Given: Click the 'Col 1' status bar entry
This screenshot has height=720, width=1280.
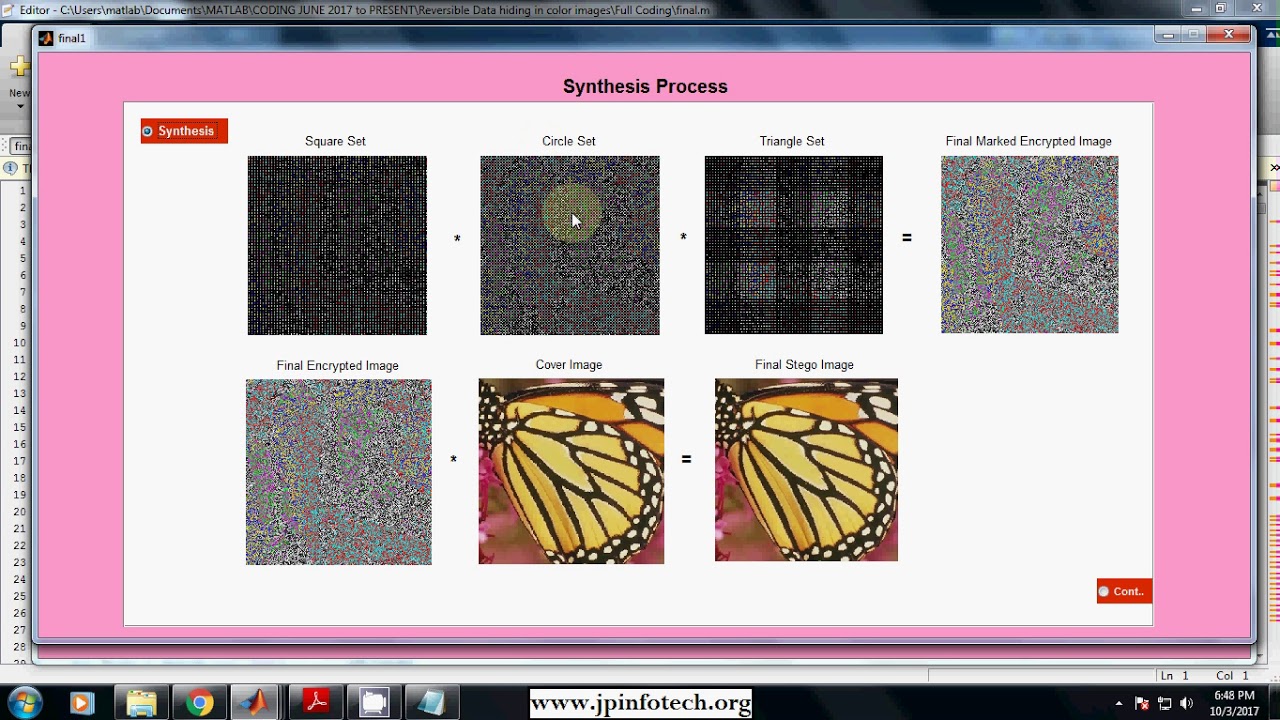Looking at the screenshot, I should pyautogui.click(x=1232, y=676).
